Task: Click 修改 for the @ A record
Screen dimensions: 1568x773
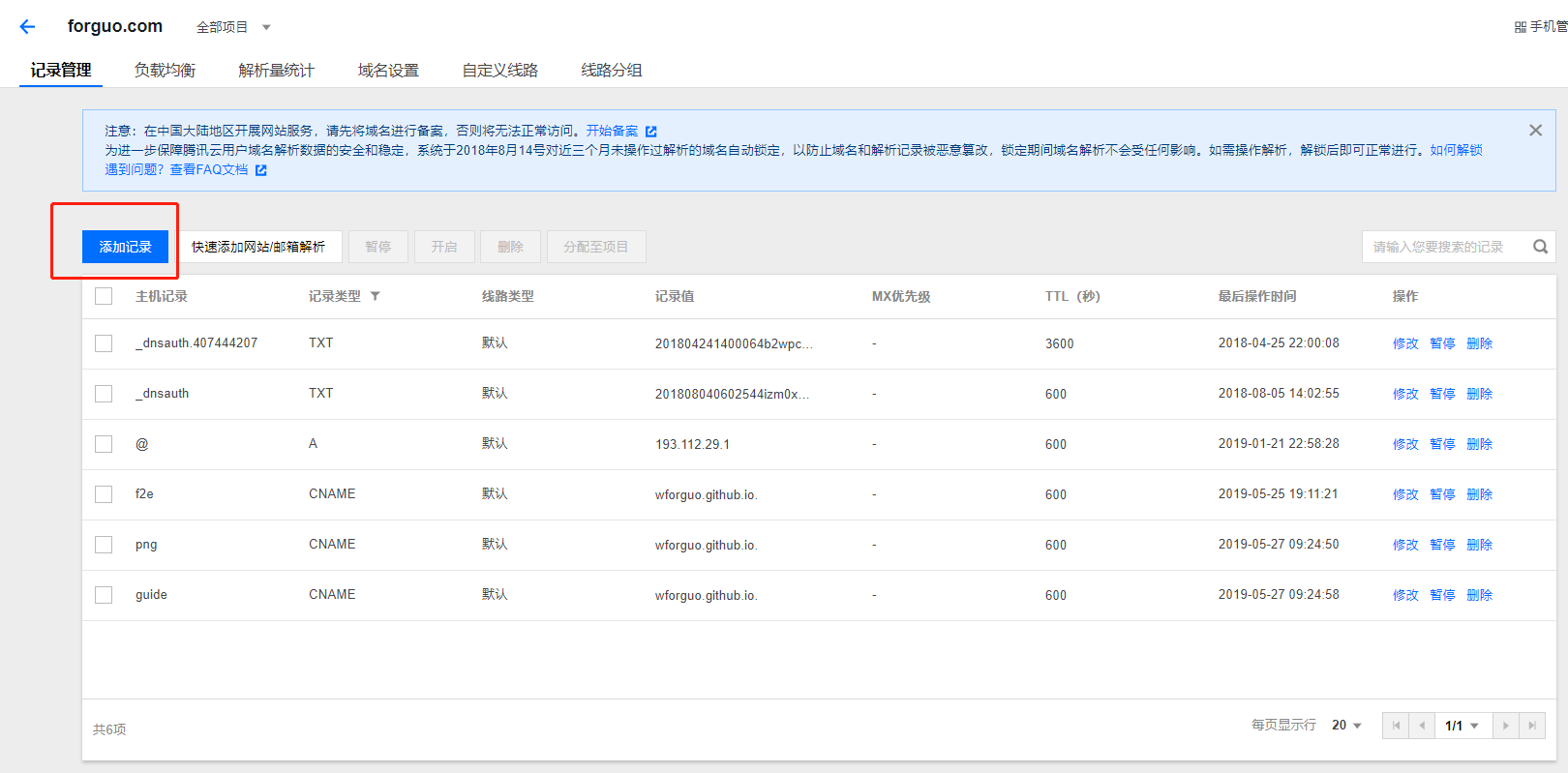Action: point(1405,444)
